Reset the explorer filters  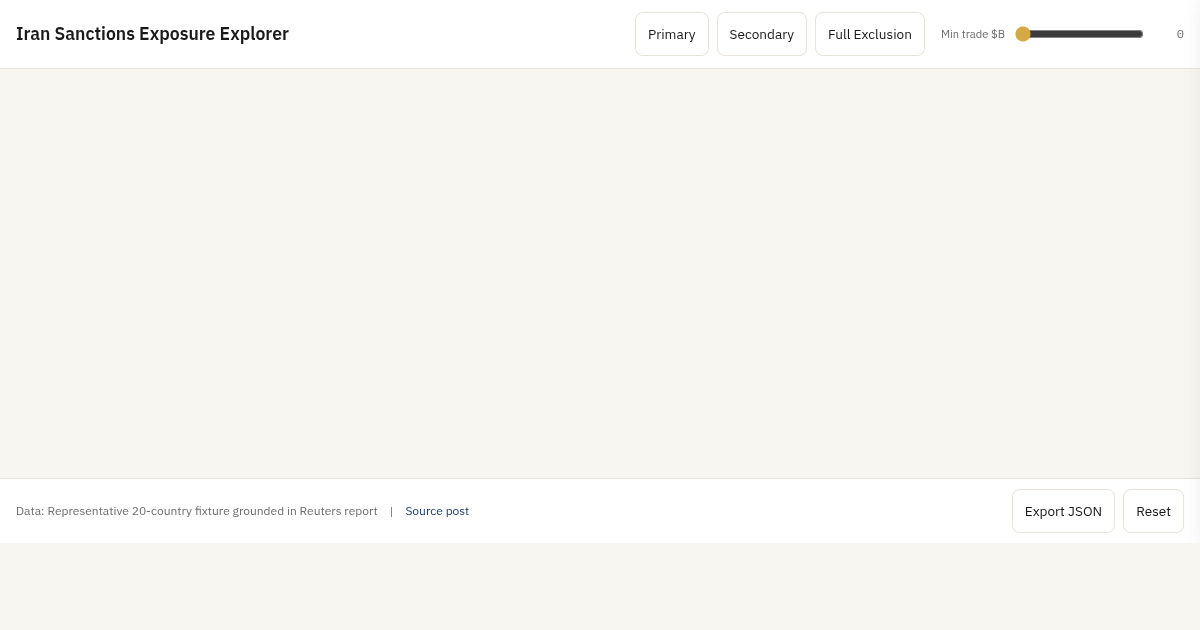pos(1153,511)
